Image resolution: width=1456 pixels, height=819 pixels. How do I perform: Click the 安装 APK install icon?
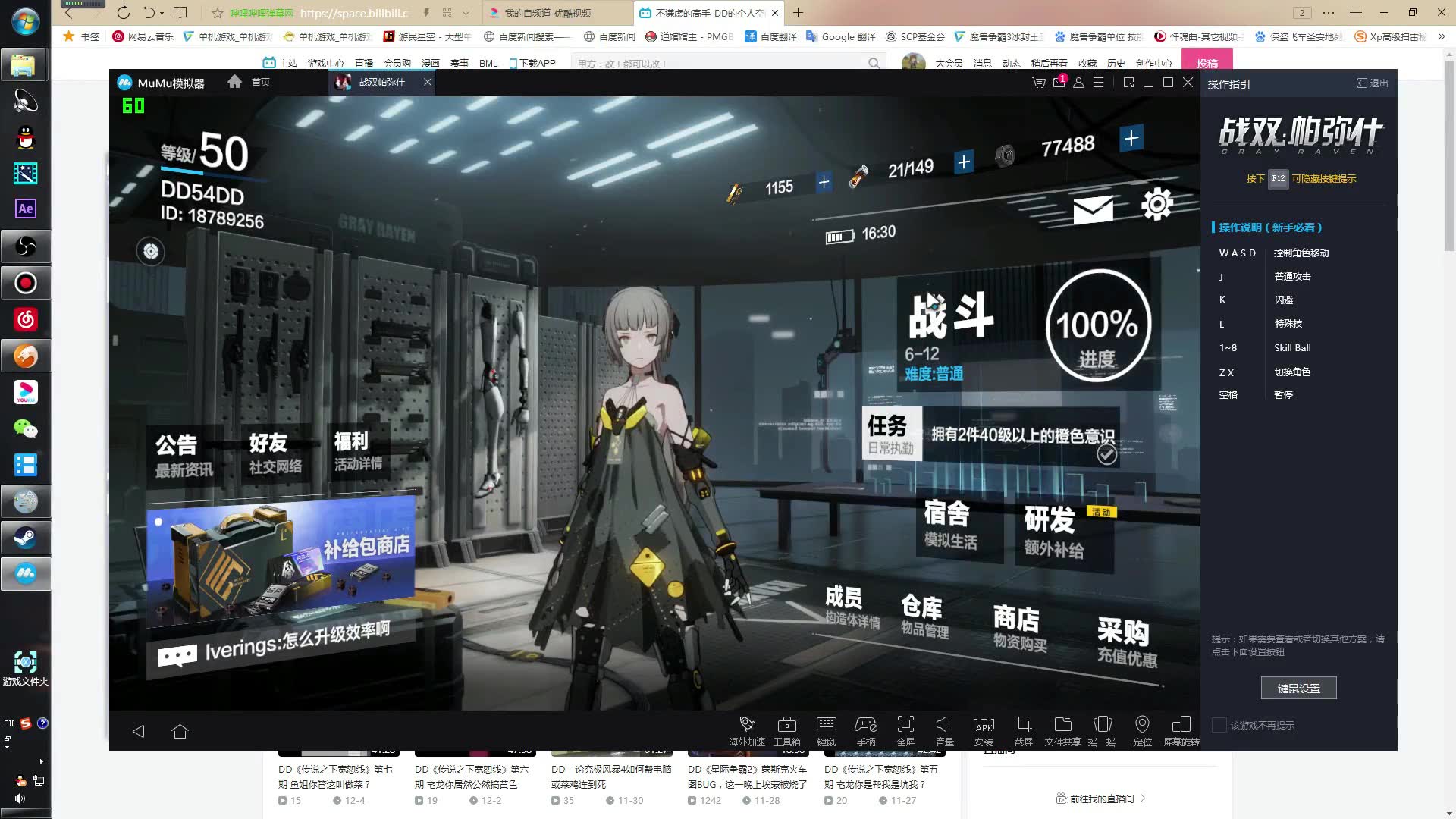click(984, 731)
